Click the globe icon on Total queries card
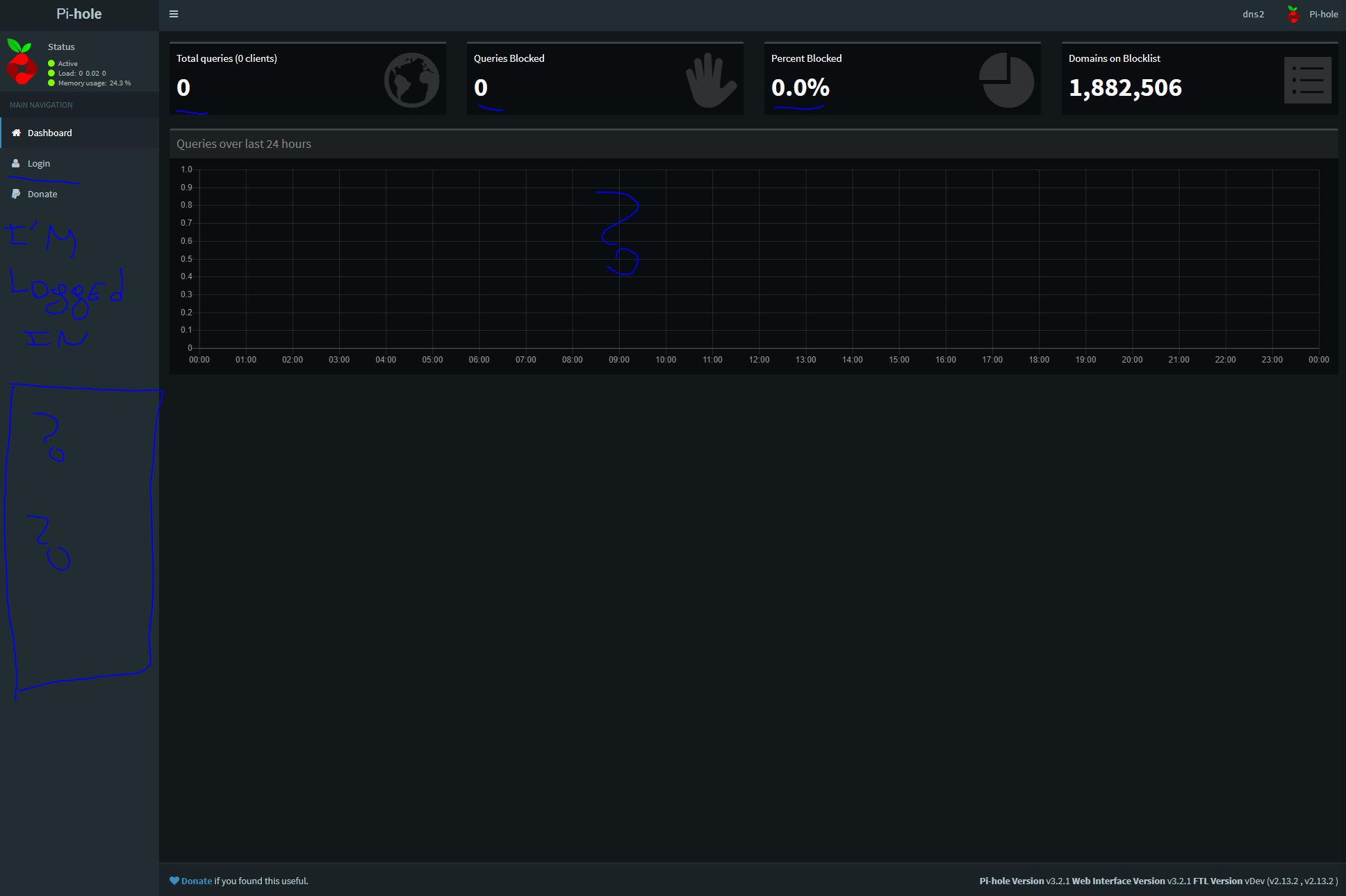The width and height of the screenshot is (1346, 896). (411, 79)
